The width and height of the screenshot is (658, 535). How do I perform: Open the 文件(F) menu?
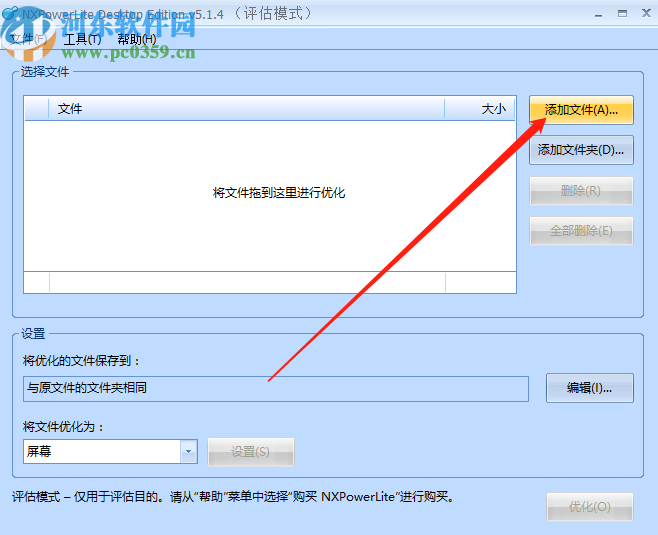tap(28, 39)
